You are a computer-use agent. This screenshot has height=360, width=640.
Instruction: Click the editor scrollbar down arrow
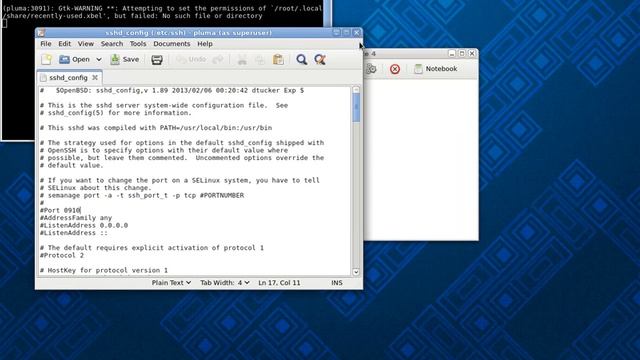(x=356, y=272)
